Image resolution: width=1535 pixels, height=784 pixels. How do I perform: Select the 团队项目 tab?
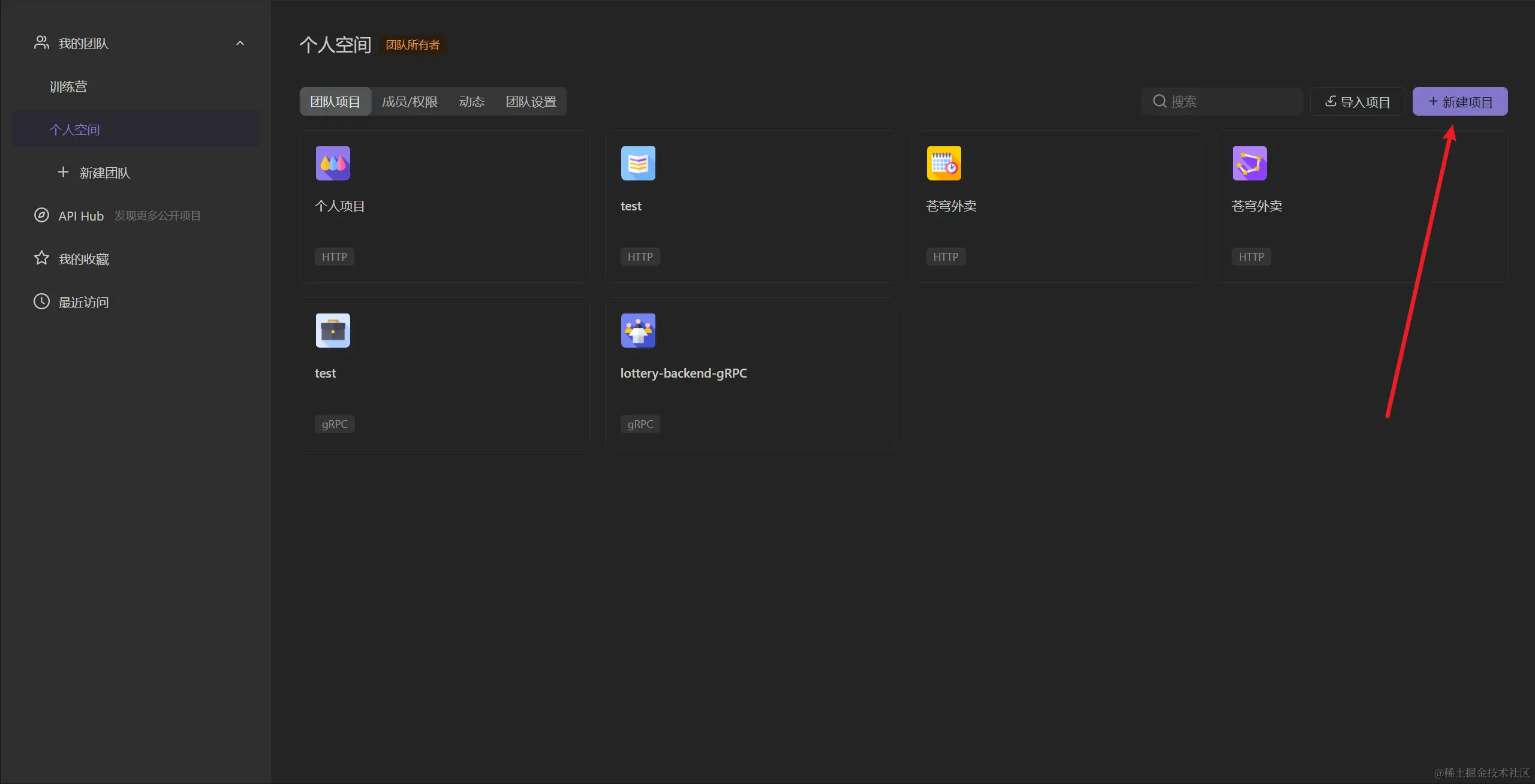tap(335, 102)
